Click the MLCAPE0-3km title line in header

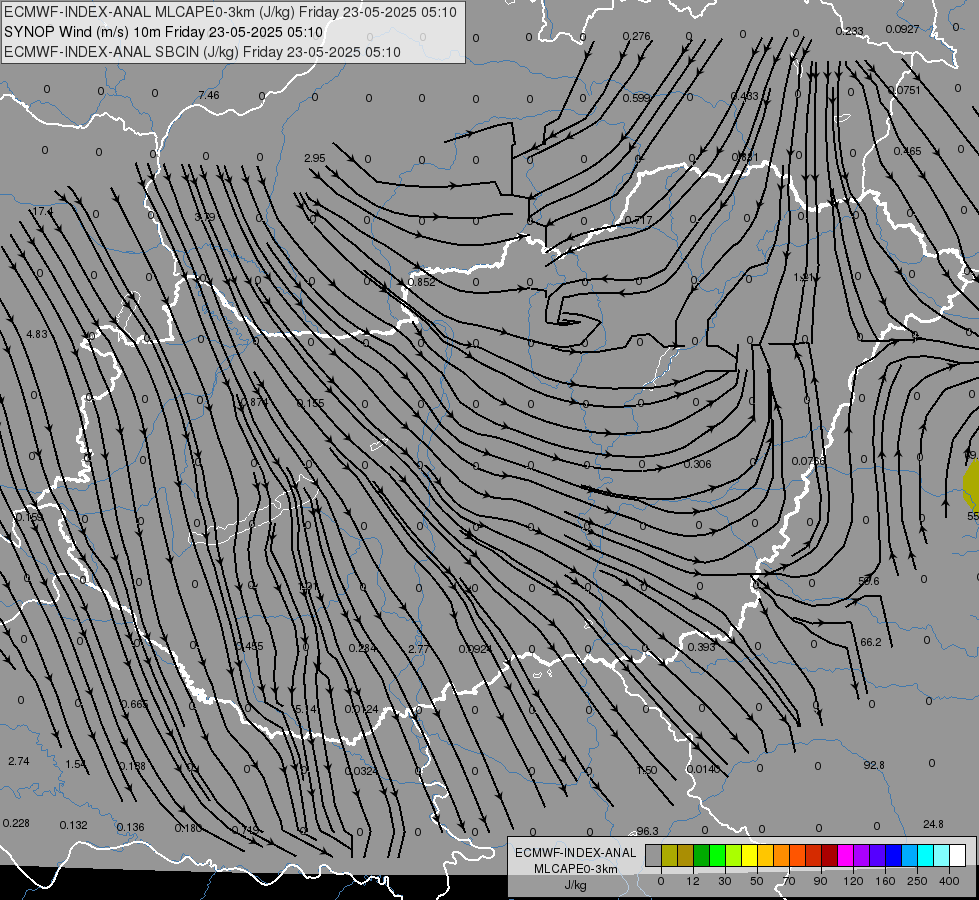[x=230, y=12]
